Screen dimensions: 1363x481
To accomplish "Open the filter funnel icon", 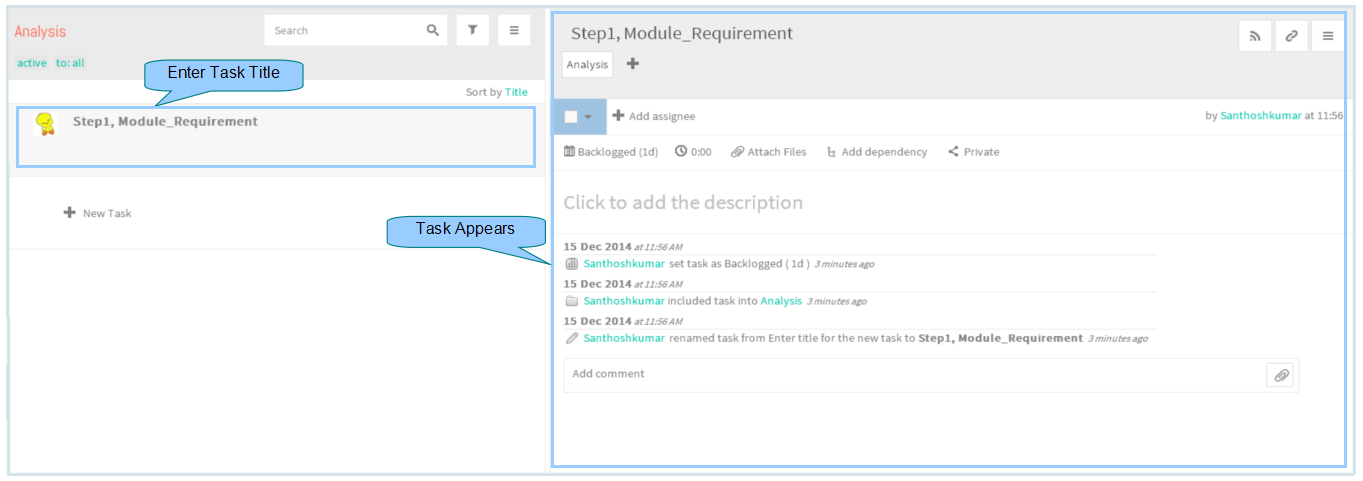I will click(x=472, y=31).
